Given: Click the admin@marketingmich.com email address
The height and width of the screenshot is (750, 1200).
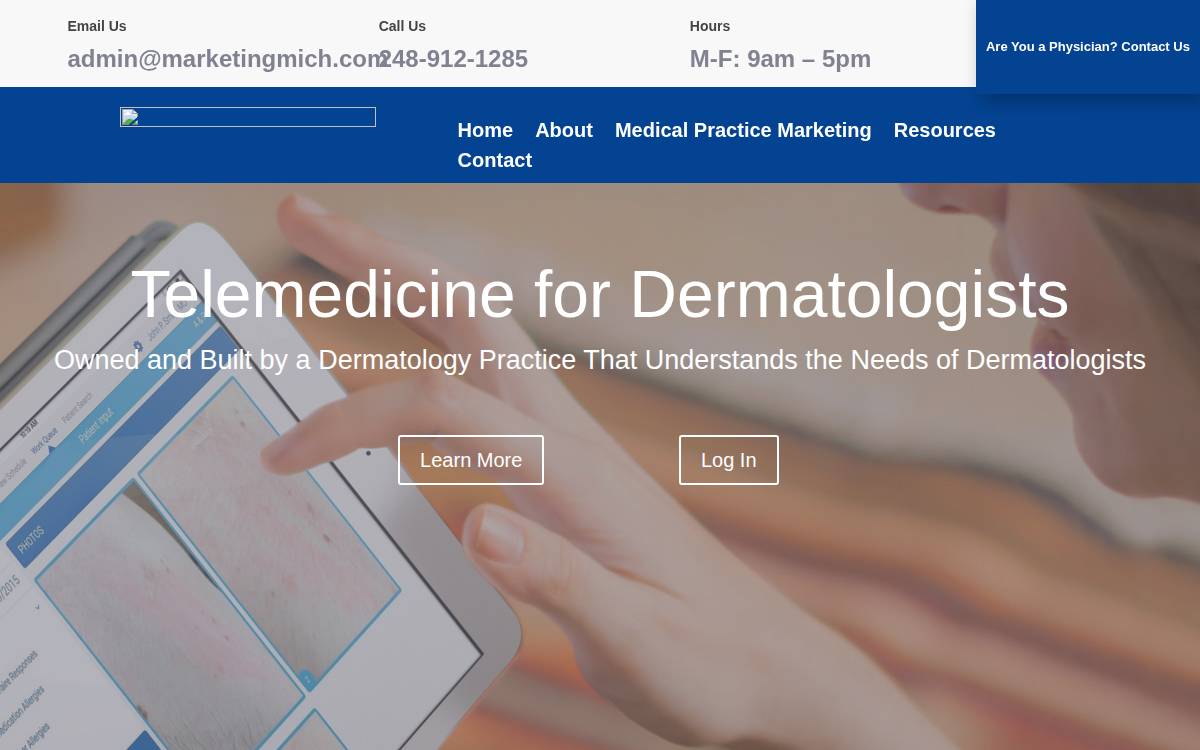Looking at the screenshot, I should pyautogui.click(x=228, y=59).
